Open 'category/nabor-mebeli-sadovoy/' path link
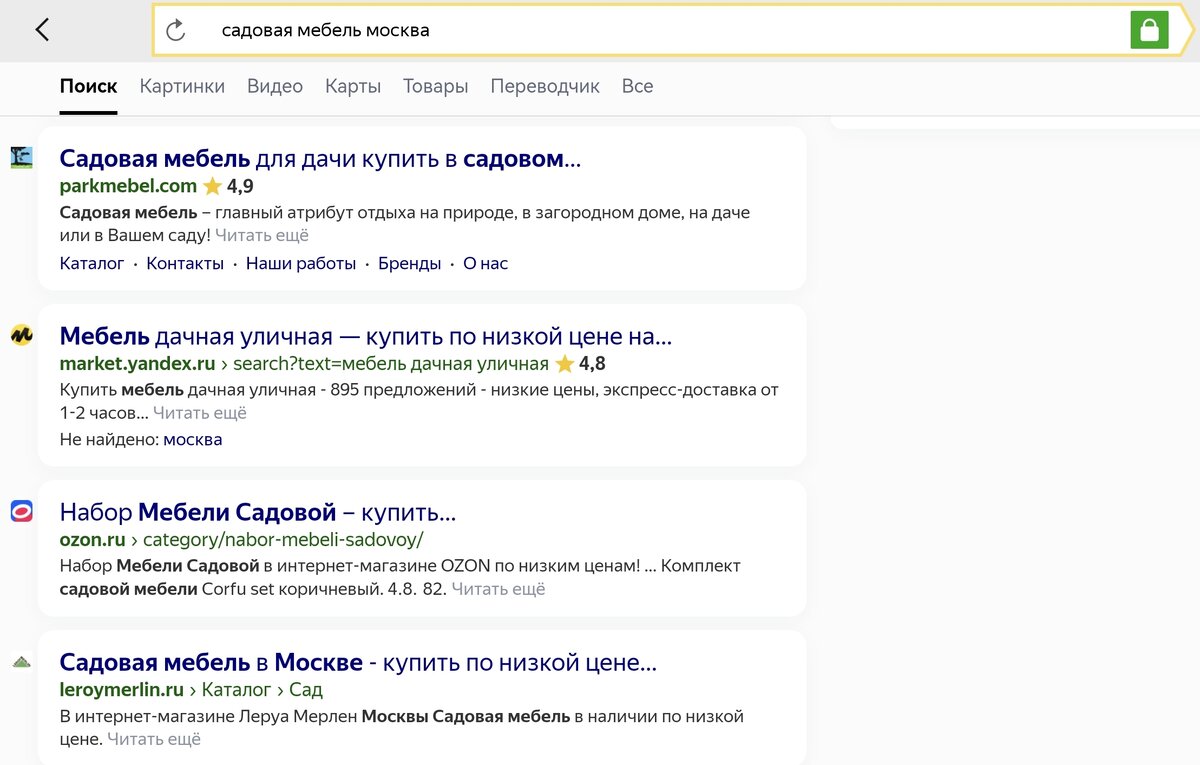 pyautogui.click(x=283, y=540)
